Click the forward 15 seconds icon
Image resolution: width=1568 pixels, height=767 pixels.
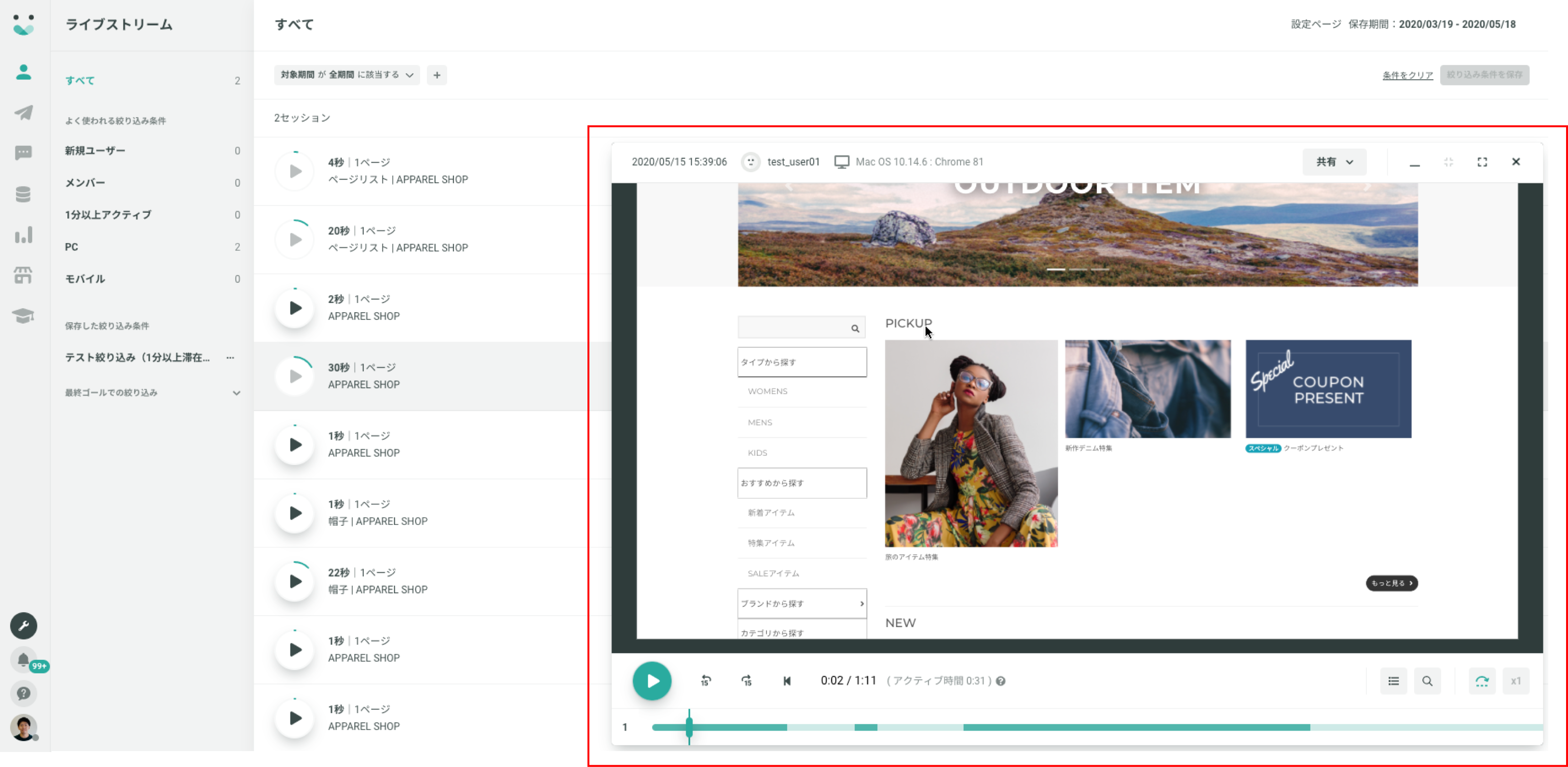tap(747, 681)
